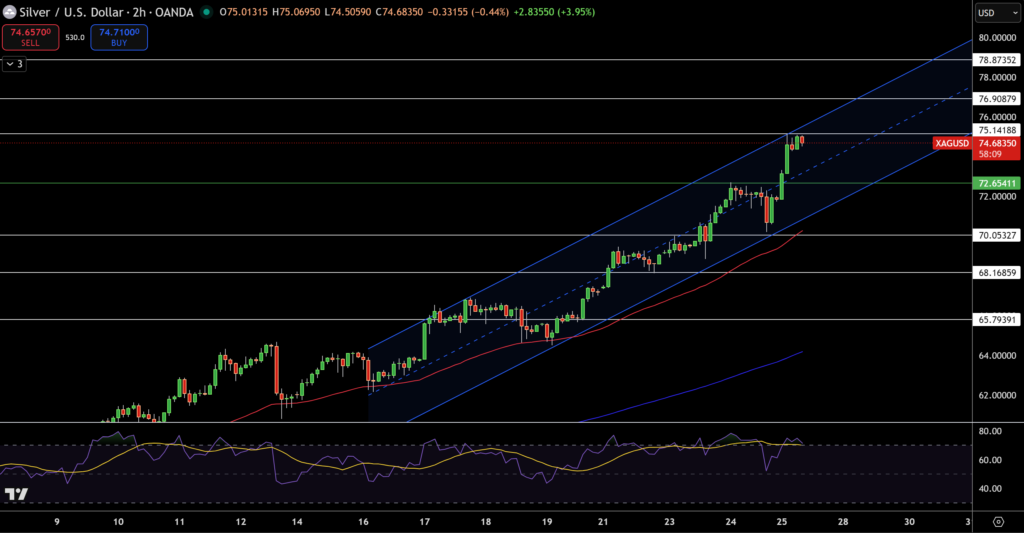1024x533 pixels.
Task: Click the 72.65411 green price label
Action: click(998, 183)
